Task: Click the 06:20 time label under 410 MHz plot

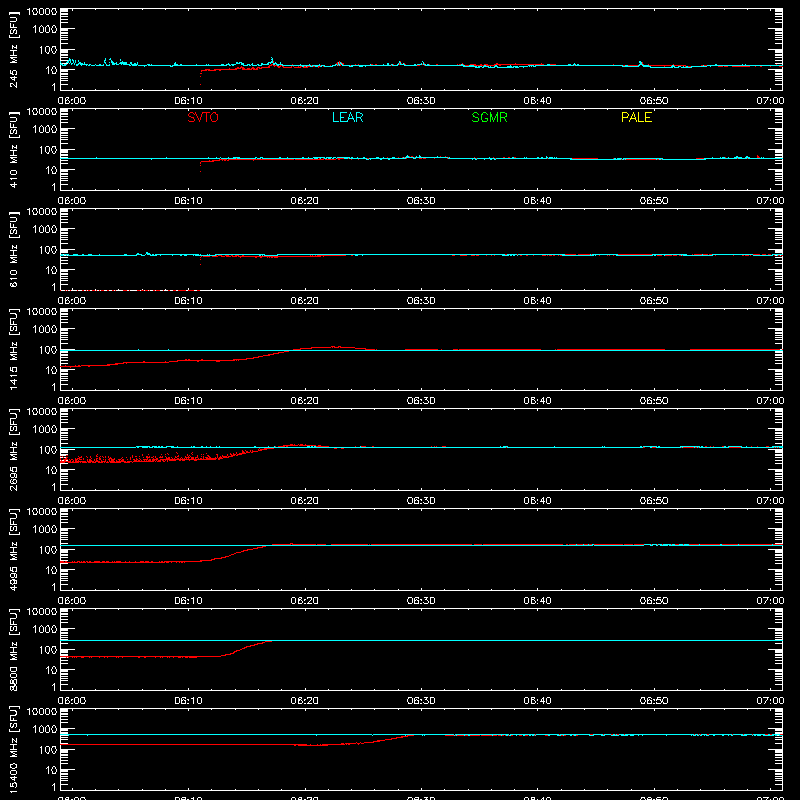Action: tap(305, 201)
